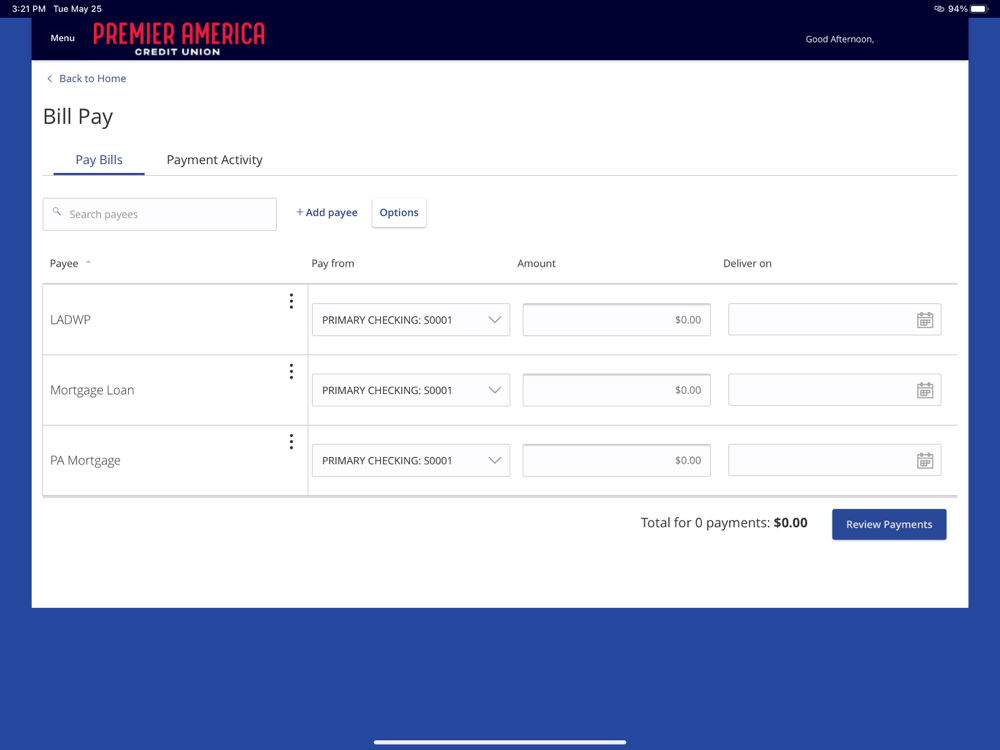Click the Amount column header
Screen dimensions: 1000x750
(536, 263)
